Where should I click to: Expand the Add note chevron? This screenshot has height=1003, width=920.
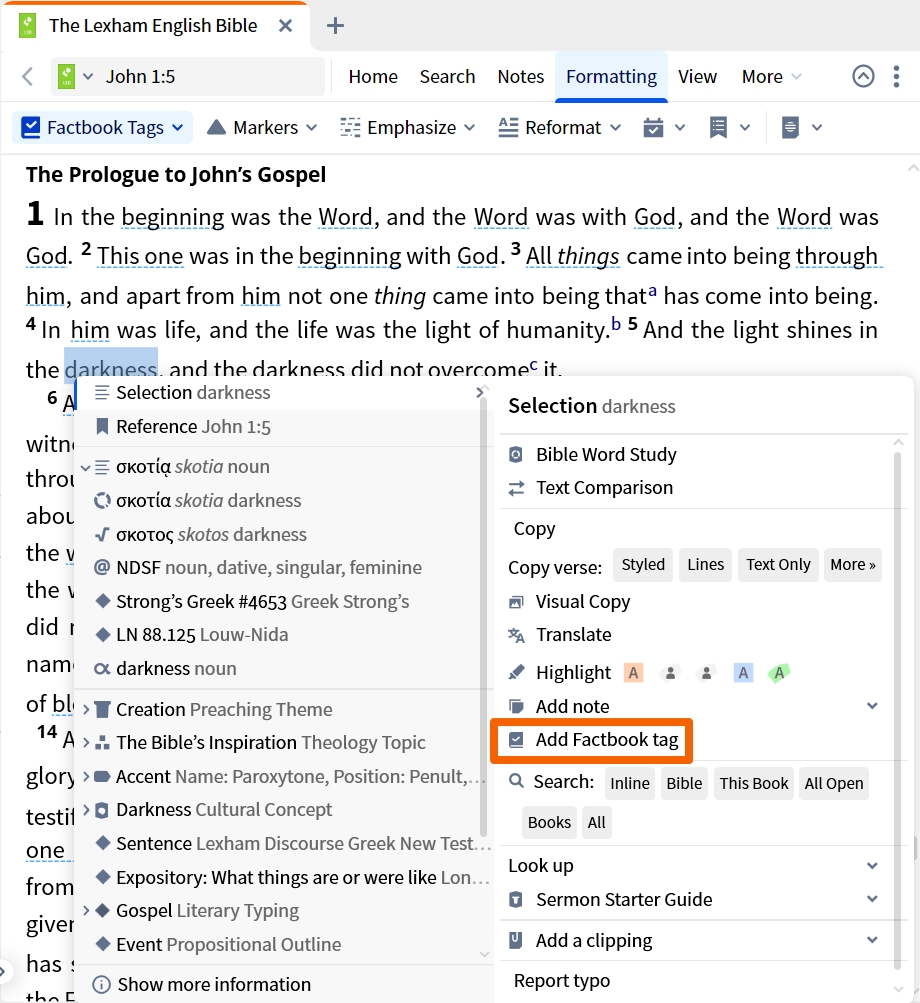point(872,706)
